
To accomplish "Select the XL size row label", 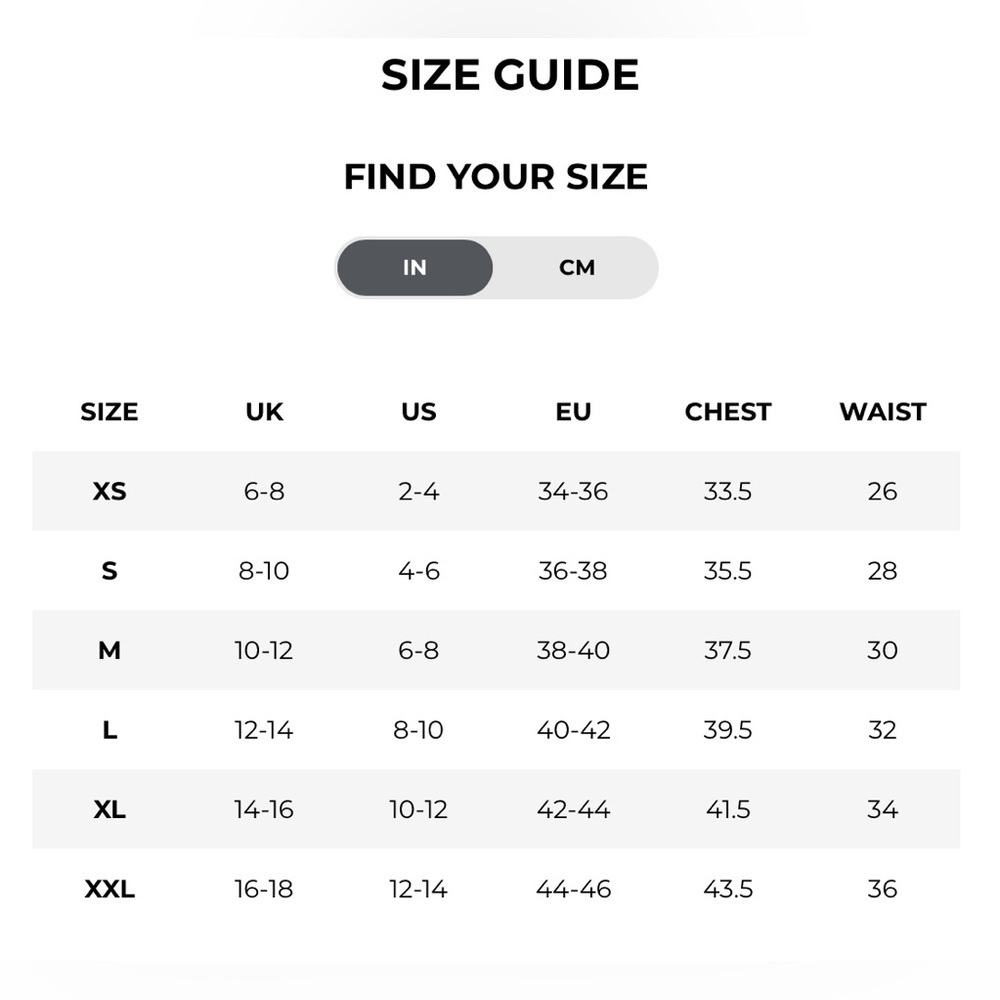I will [109, 809].
